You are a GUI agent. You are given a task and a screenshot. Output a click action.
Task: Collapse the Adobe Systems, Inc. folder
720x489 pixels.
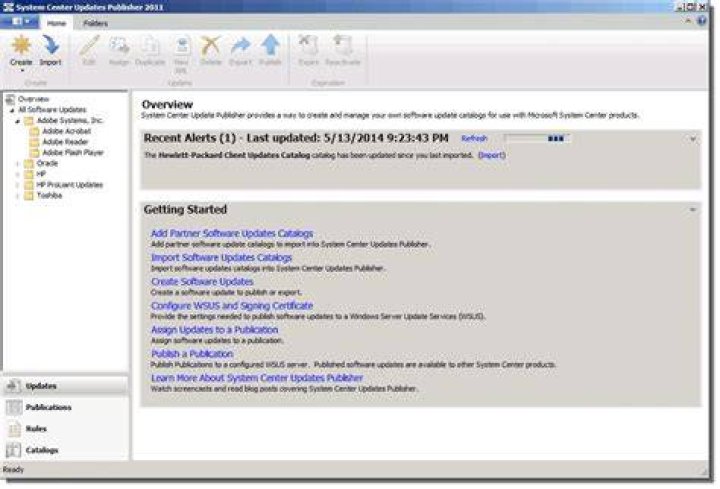pos(17,121)
